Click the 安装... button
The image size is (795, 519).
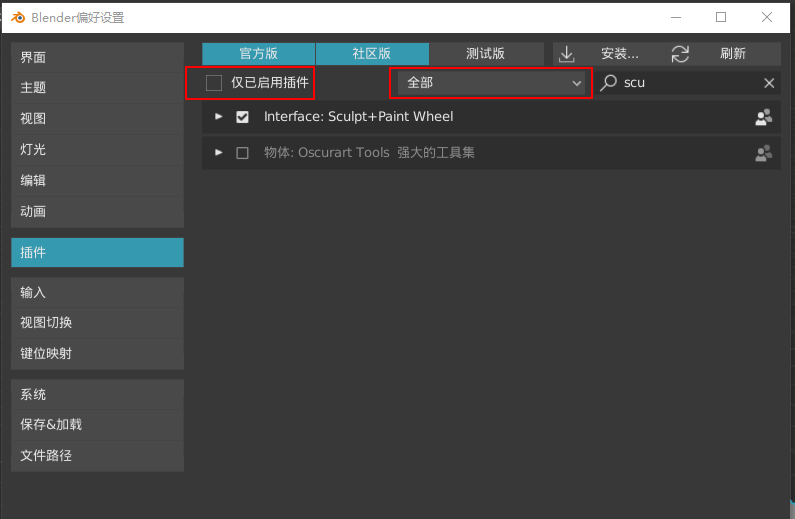click(609, 54)
